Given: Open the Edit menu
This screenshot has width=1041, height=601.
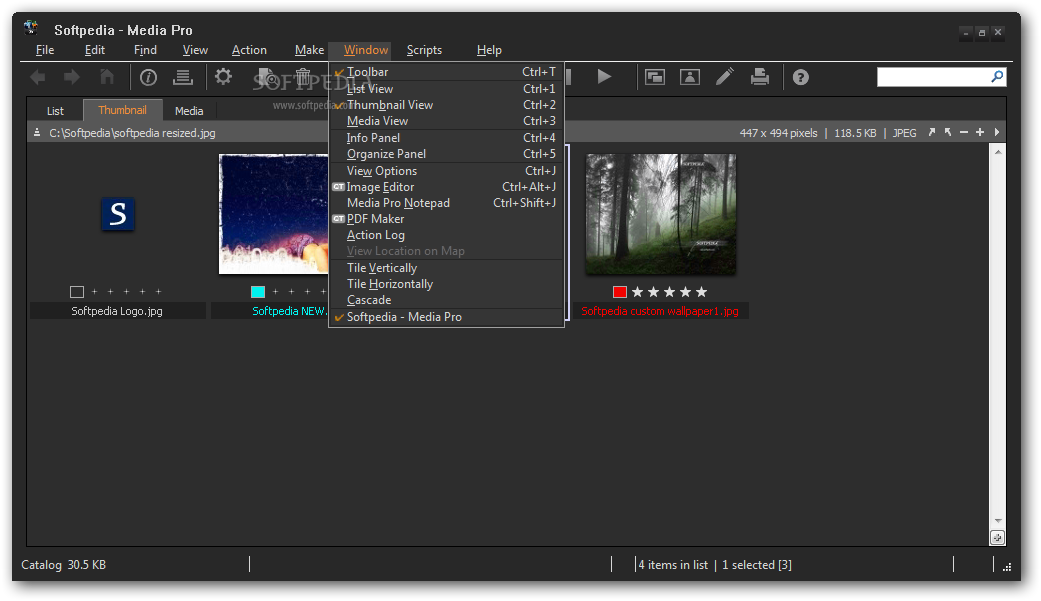Looking at the screenshot, I should (x=94, y=50).
